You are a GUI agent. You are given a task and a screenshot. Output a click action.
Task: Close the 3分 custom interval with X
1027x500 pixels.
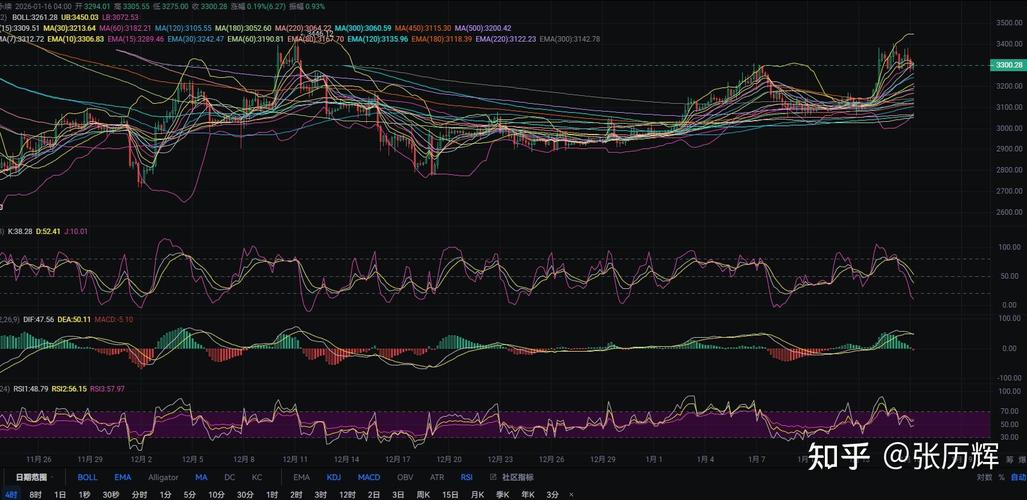(x=570, y=495)
